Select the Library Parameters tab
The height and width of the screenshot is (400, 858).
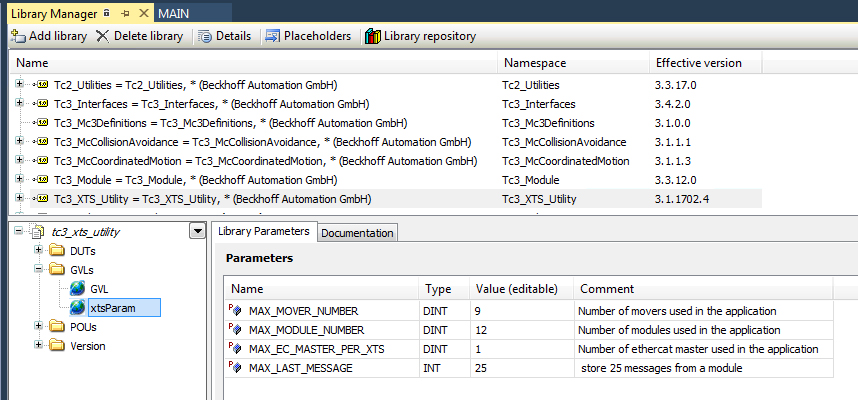click(x=264, y=231)
